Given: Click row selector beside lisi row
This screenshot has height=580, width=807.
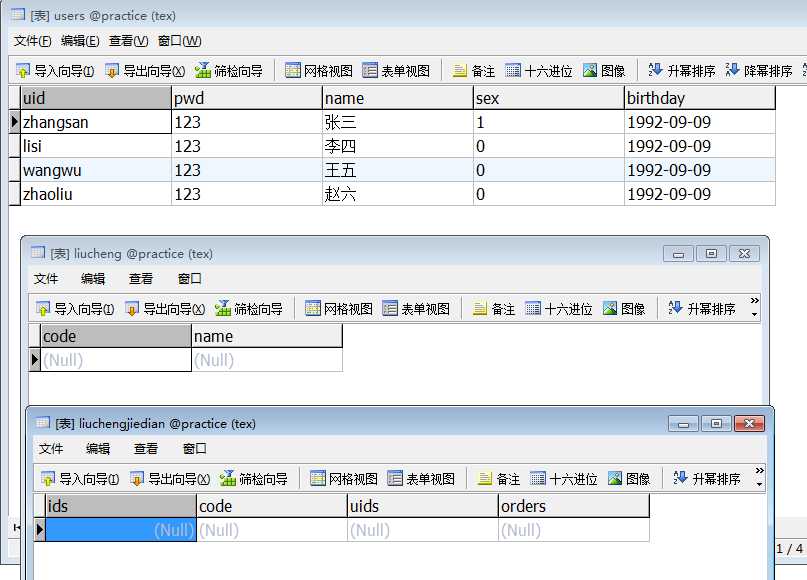Looking at the screenshot, I should click(14, 146).
